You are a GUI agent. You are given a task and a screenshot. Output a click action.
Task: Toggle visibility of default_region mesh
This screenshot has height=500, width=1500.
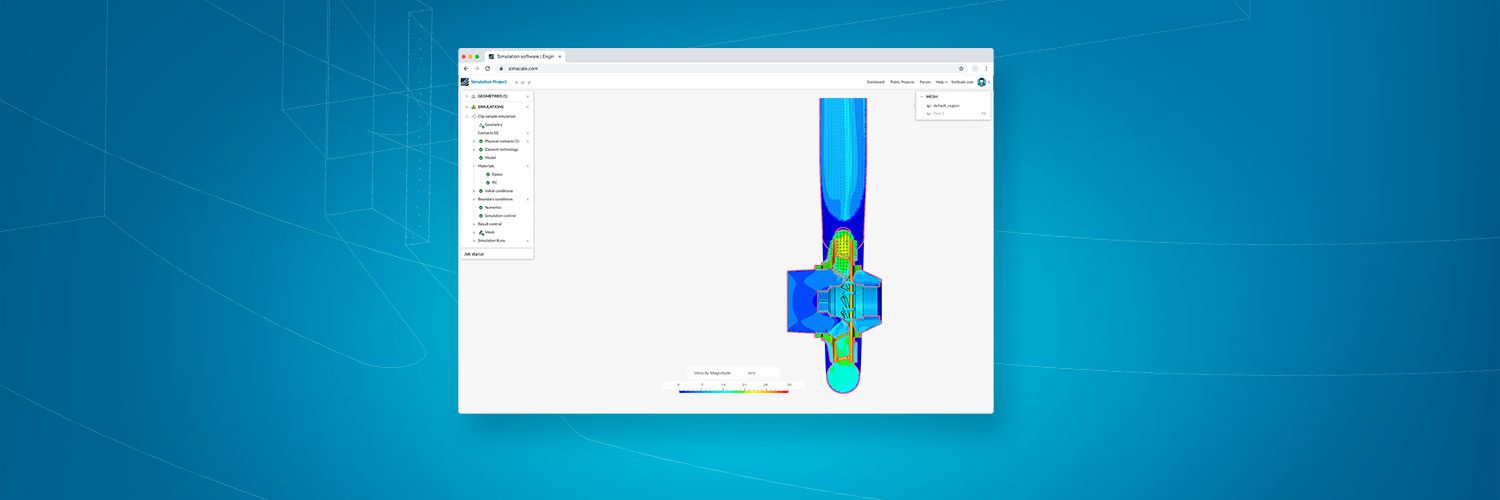[x=929, y=105]
